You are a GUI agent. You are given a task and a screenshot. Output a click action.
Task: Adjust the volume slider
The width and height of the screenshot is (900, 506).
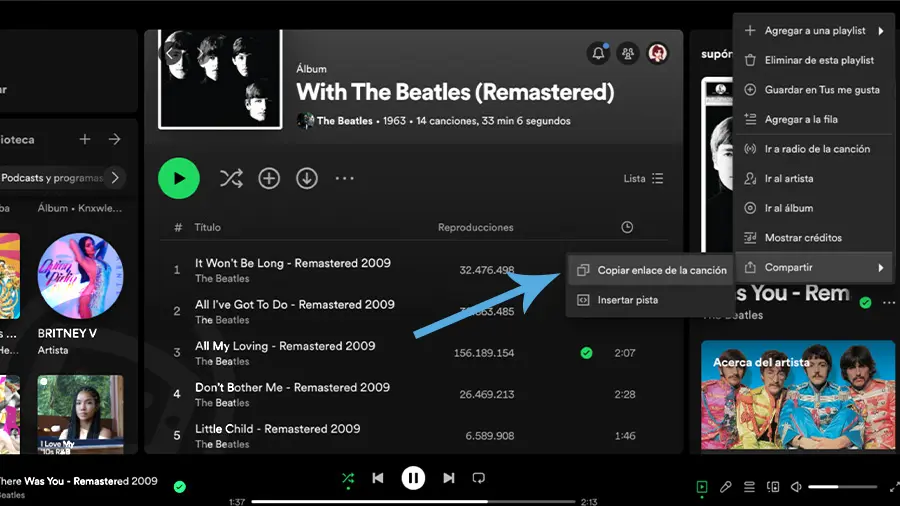(843, 486)
